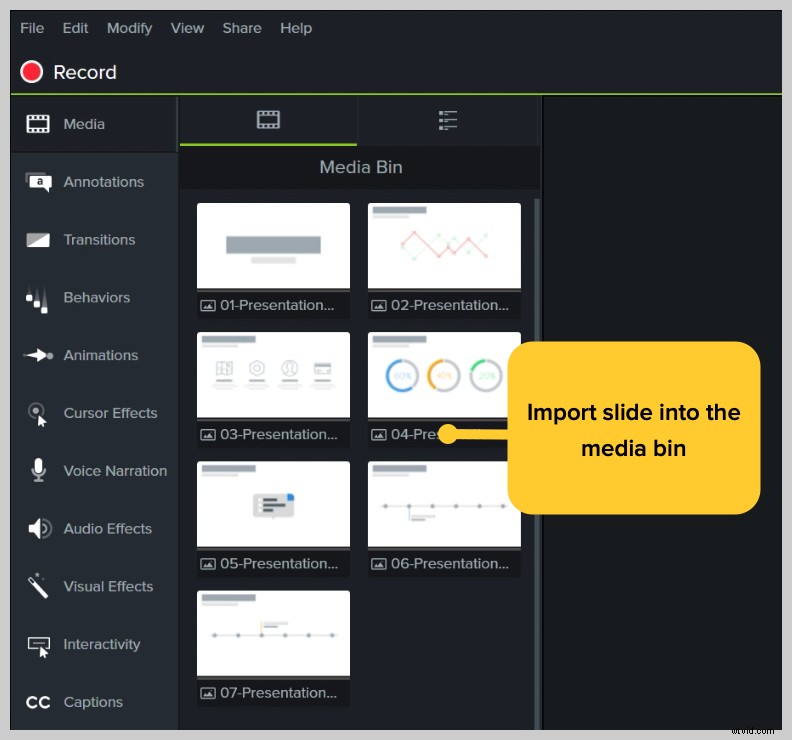This screenshot has width=792, height=740.
Task: Open the Animations arrow icon
Action: 38,356
